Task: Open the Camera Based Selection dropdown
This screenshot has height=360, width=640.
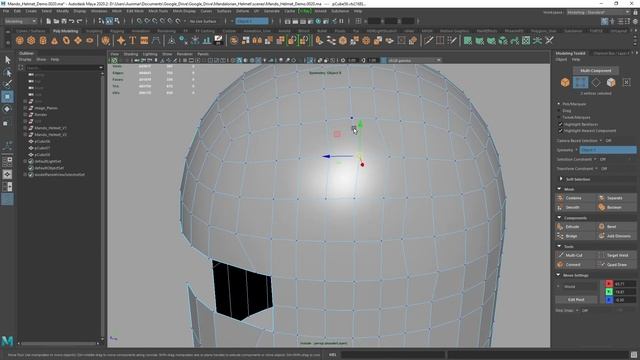Action: 600,140
